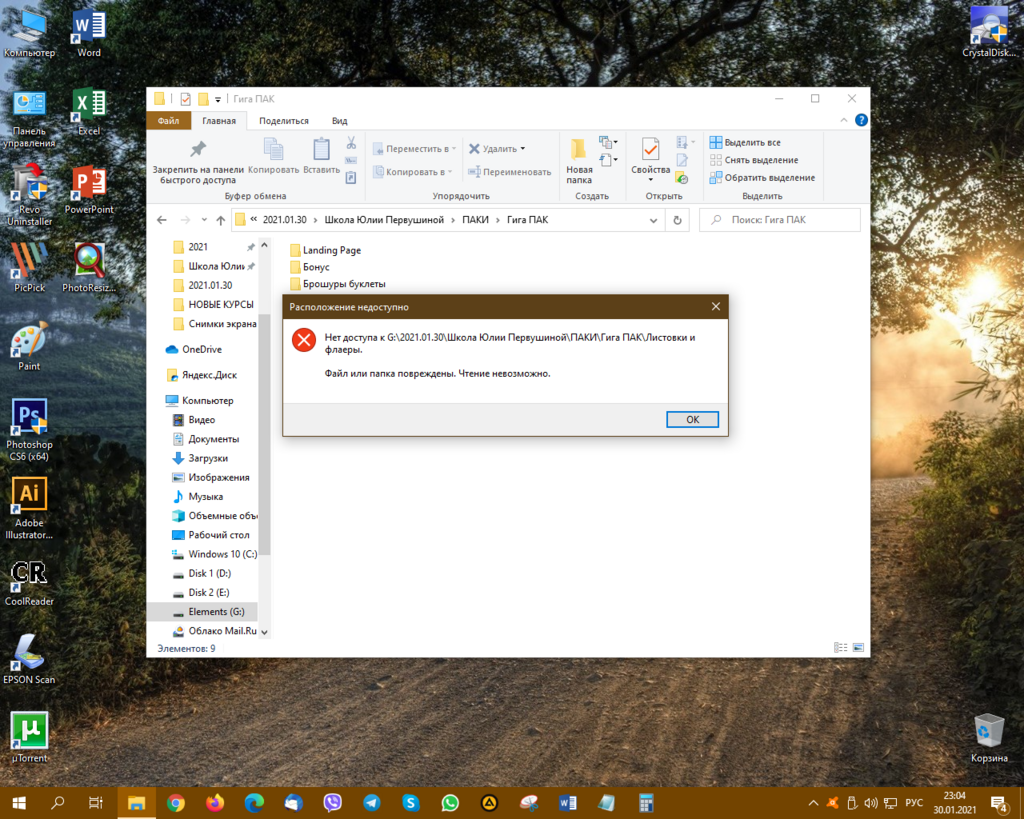The image size is (1024, 819).
Task: Switch to the Главная ribbon tab
Action: pyautogui.click(x=219, y=120)
